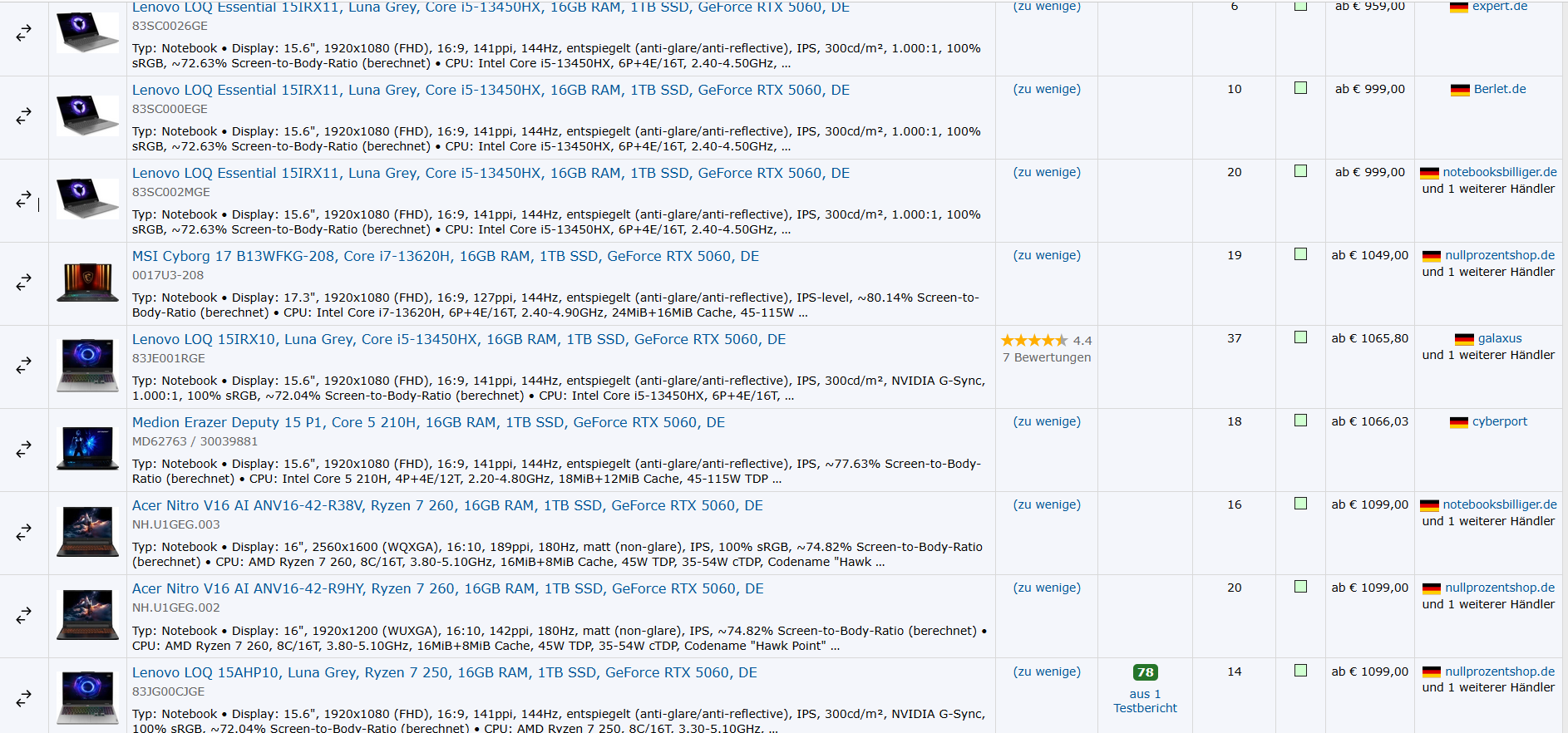Open Medion Erazer Deputy 15 P1 title
The width and height of the screenshot is (1568, 733).
coord(428,422)
